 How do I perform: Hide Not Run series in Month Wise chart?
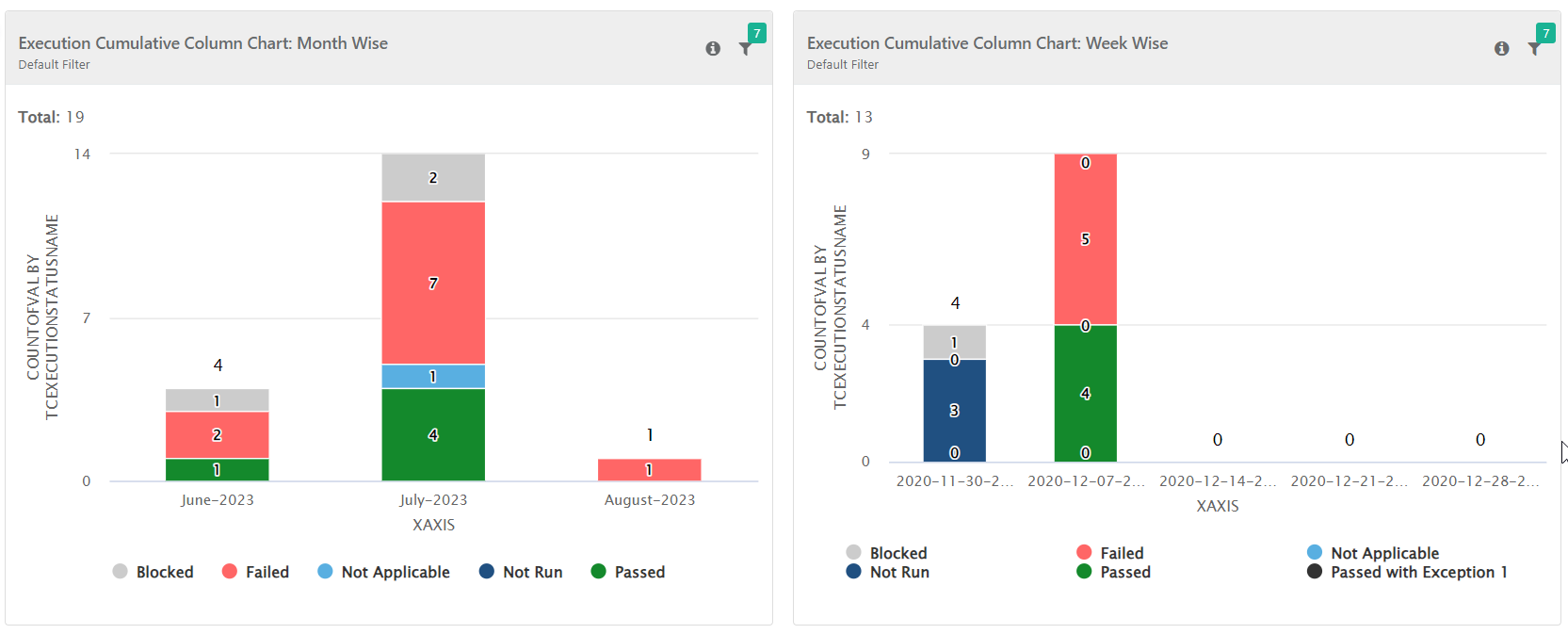(x=521, y=572)
